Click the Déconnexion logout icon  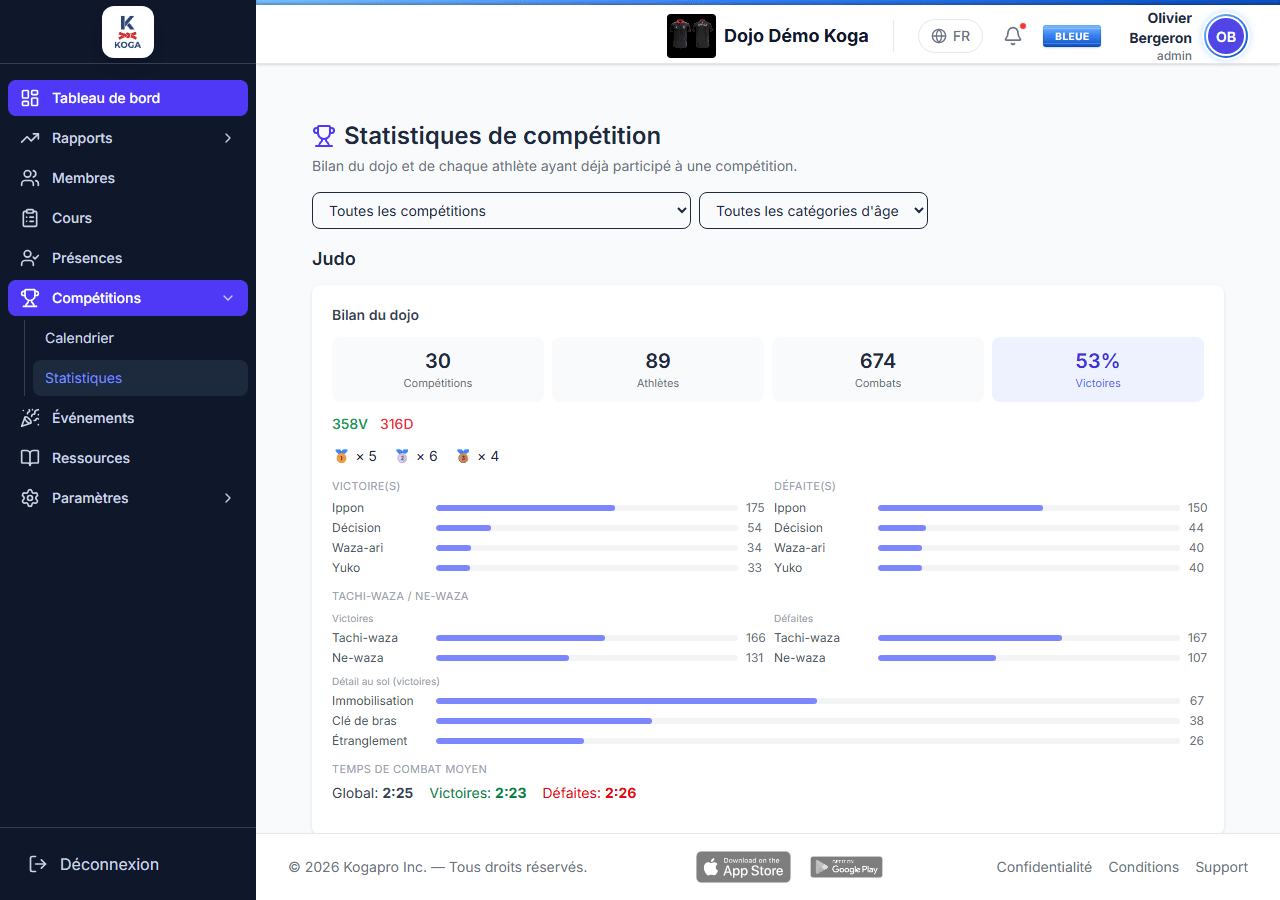pyautogui.click(x=38, y=864)
